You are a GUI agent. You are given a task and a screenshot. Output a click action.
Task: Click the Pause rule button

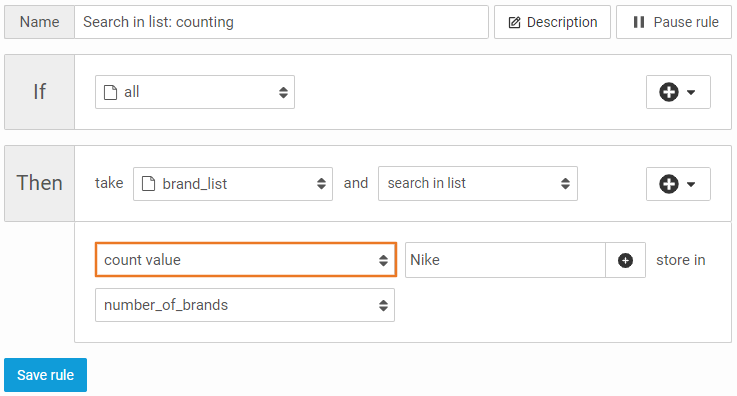(x=674, y=22)
